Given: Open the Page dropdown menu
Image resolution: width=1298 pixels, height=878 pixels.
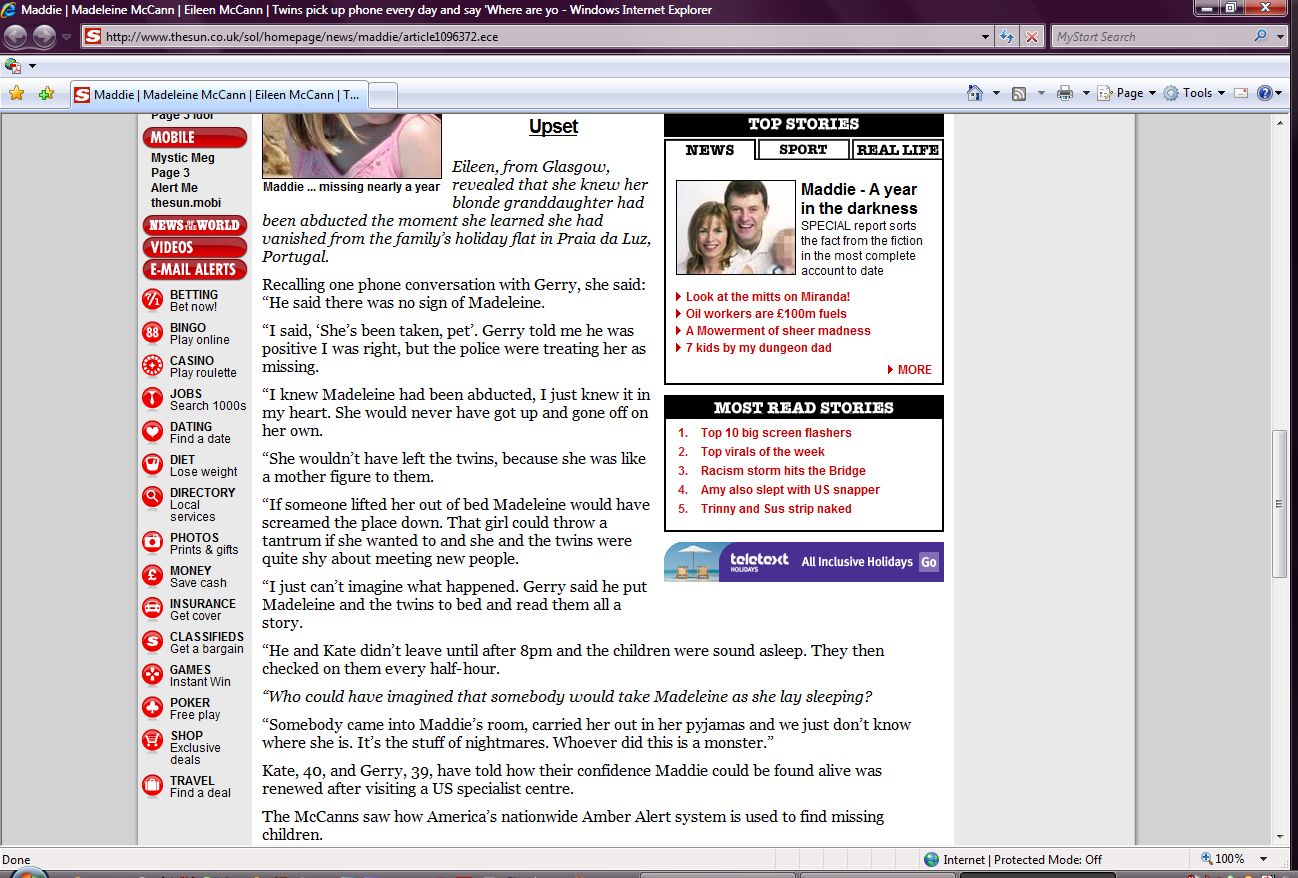Looking at the screenshot, I should point(1128,93).
